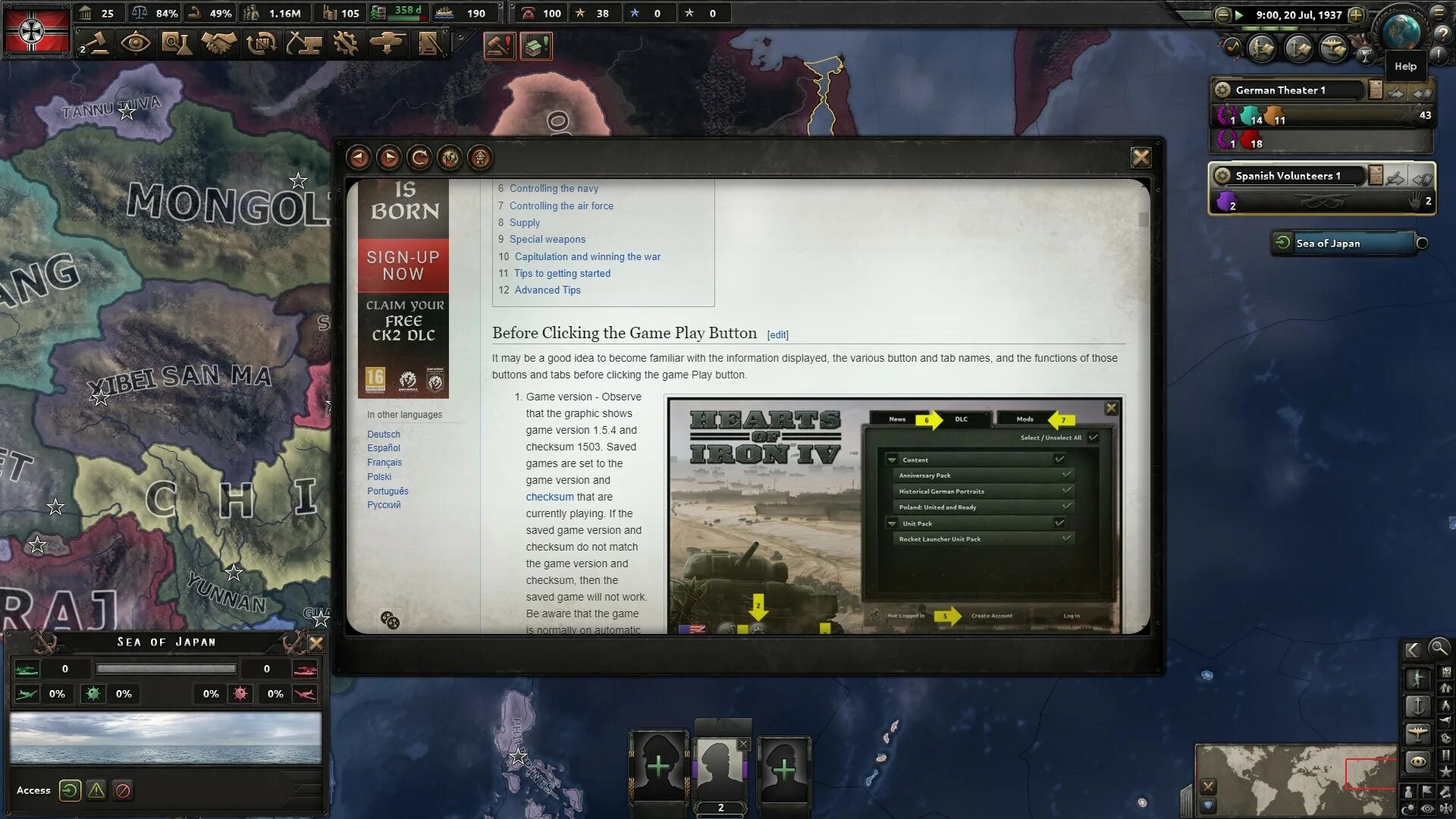Screen dimensions: 1456x819
Task: Open the Air view map mode
Action: point(1417,733)
